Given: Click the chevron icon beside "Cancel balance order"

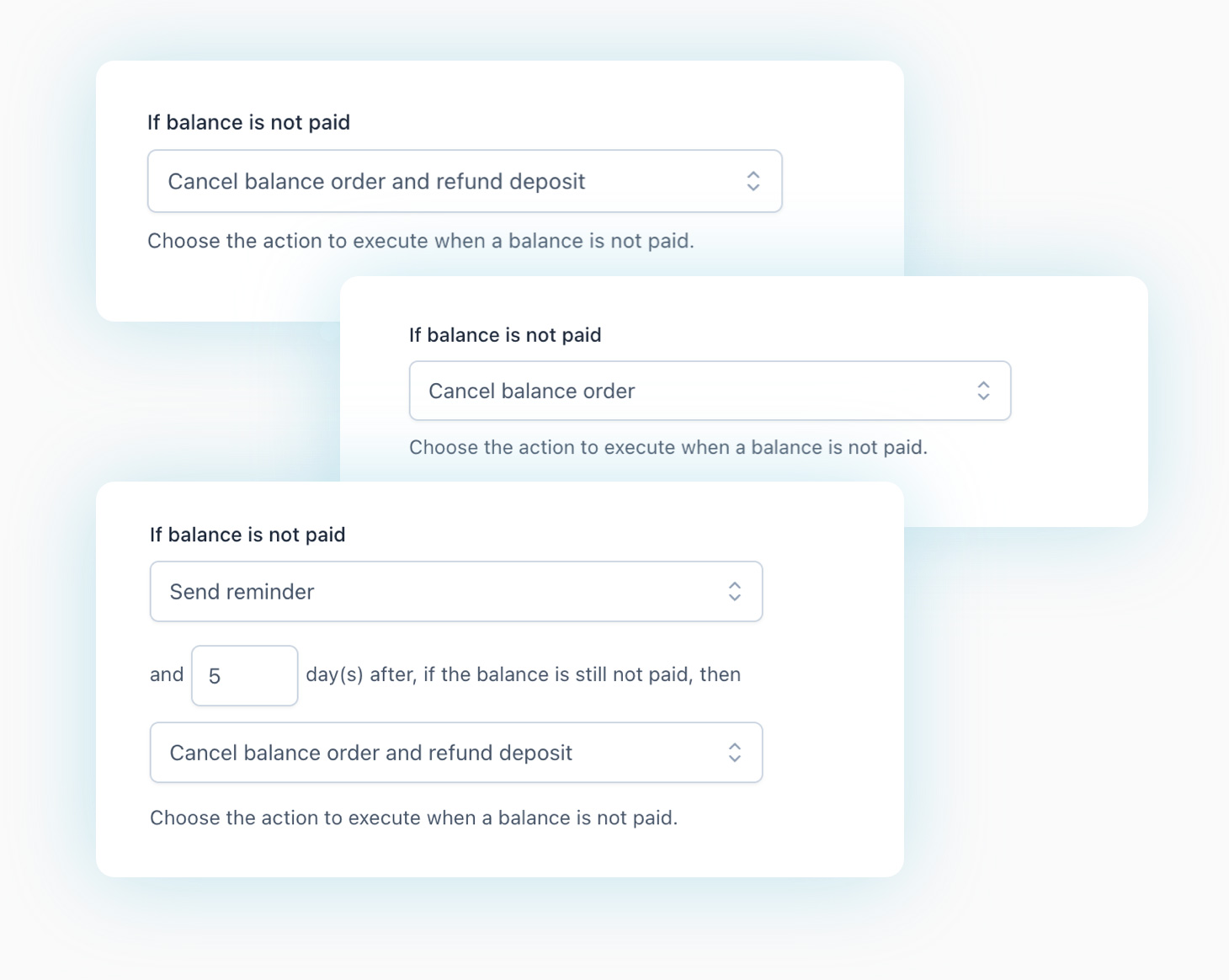Looking at the screenshot, I should point(983,391).
